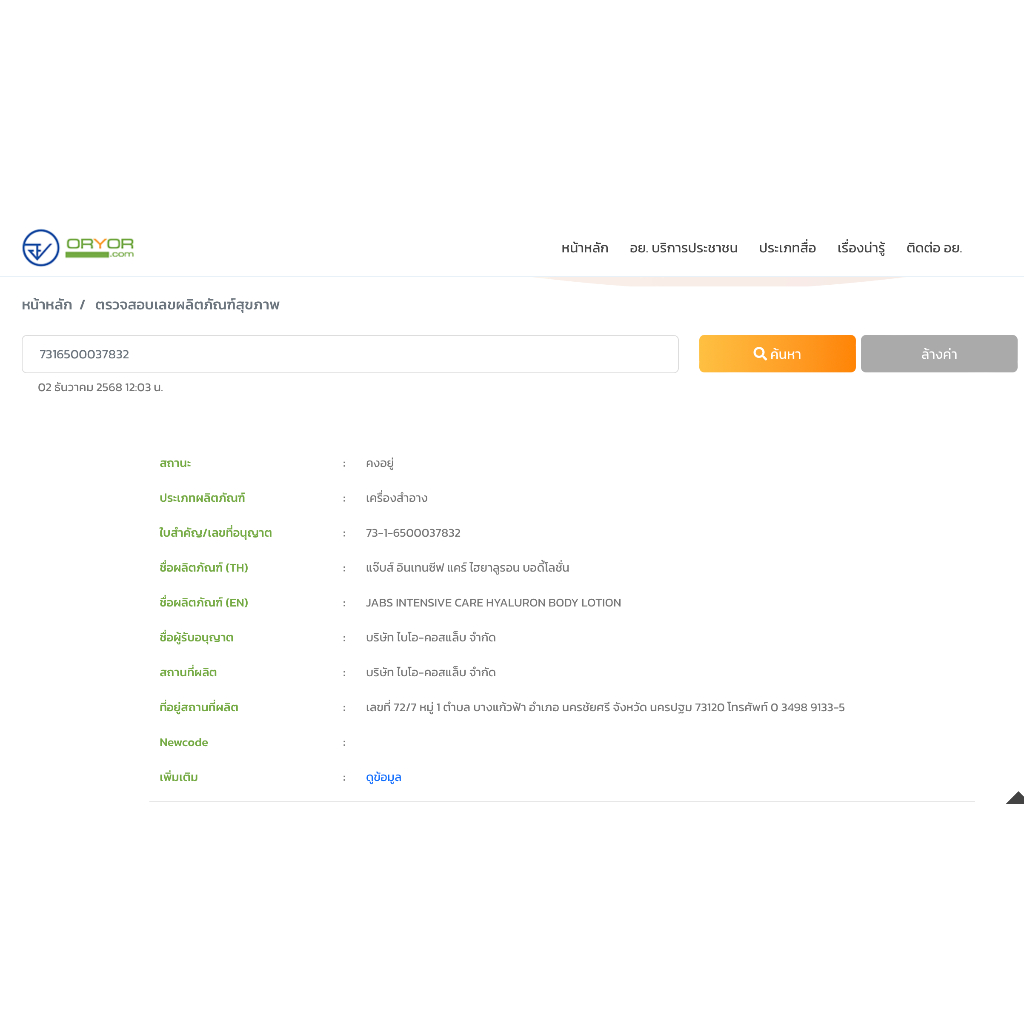The width and height of the screenshot is (1024, 1024).
Task: Focus the product number search field
Action: pyautogui.click(x=350, y=354)
